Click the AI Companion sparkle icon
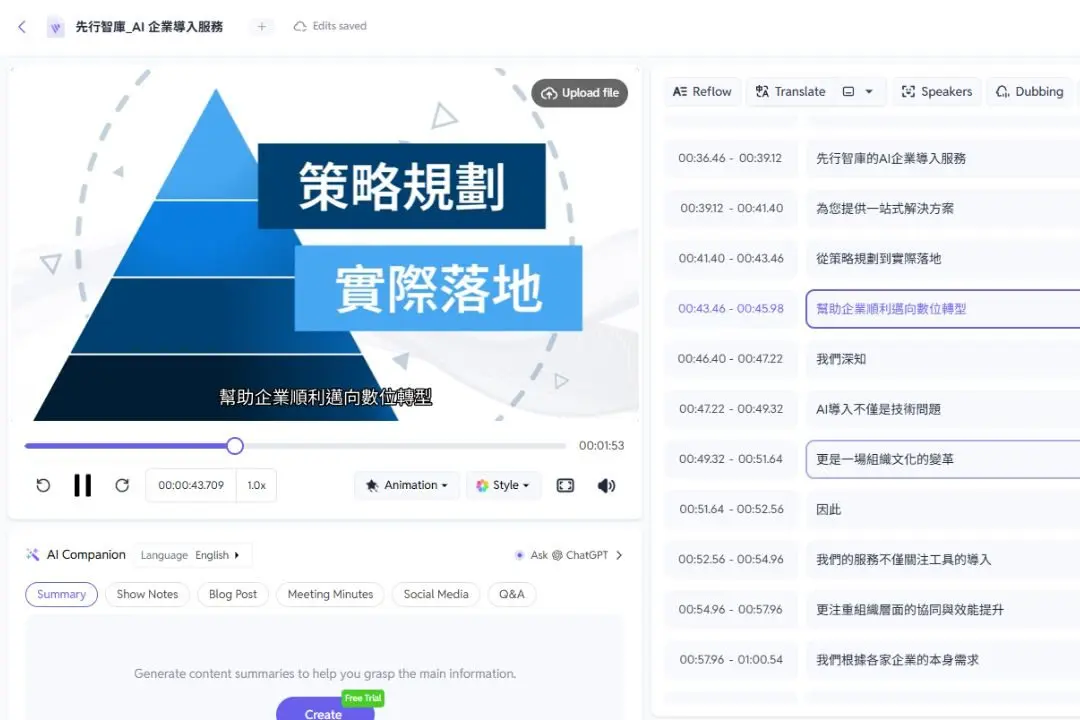 (x=32, y=555)
